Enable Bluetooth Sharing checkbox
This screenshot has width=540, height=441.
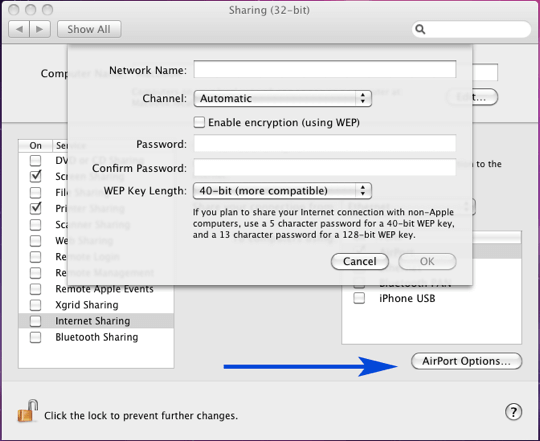35,337
